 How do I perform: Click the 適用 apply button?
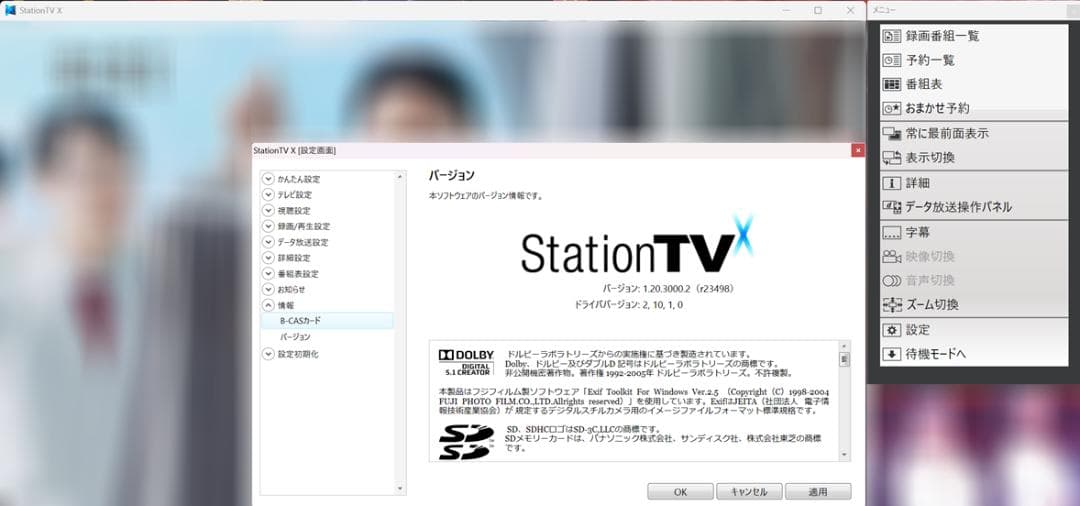pyautogui.click(x=817, y=492)
